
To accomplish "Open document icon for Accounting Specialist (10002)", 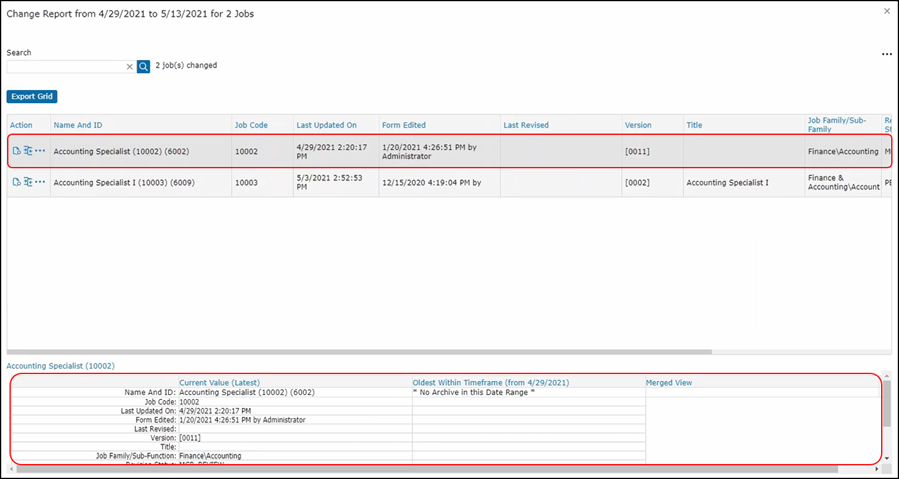I will click(x=16, y=152).
